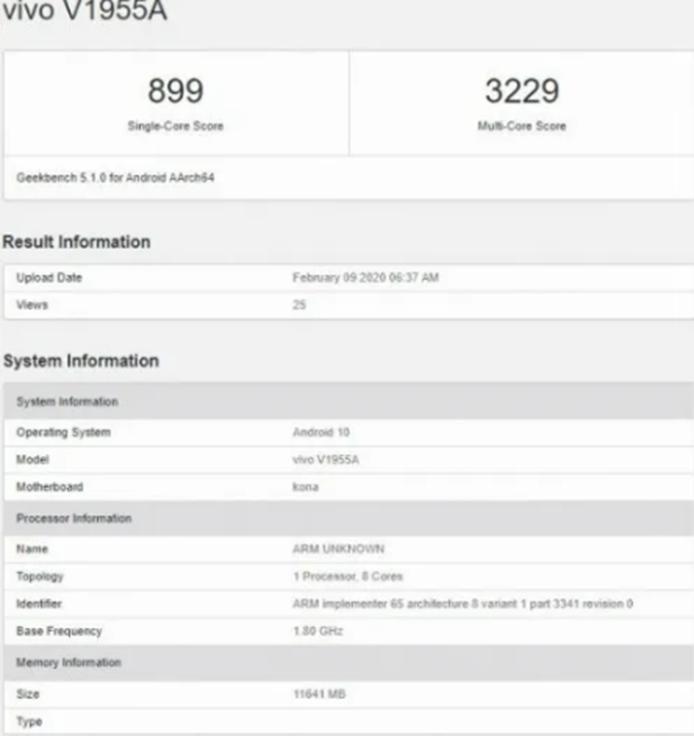Click the Operating System row label

63,432
